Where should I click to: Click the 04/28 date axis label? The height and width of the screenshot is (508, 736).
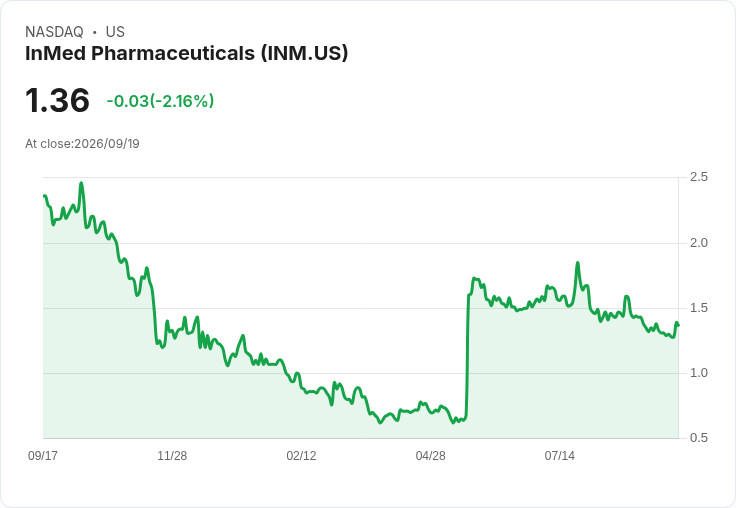click(430, 455)
